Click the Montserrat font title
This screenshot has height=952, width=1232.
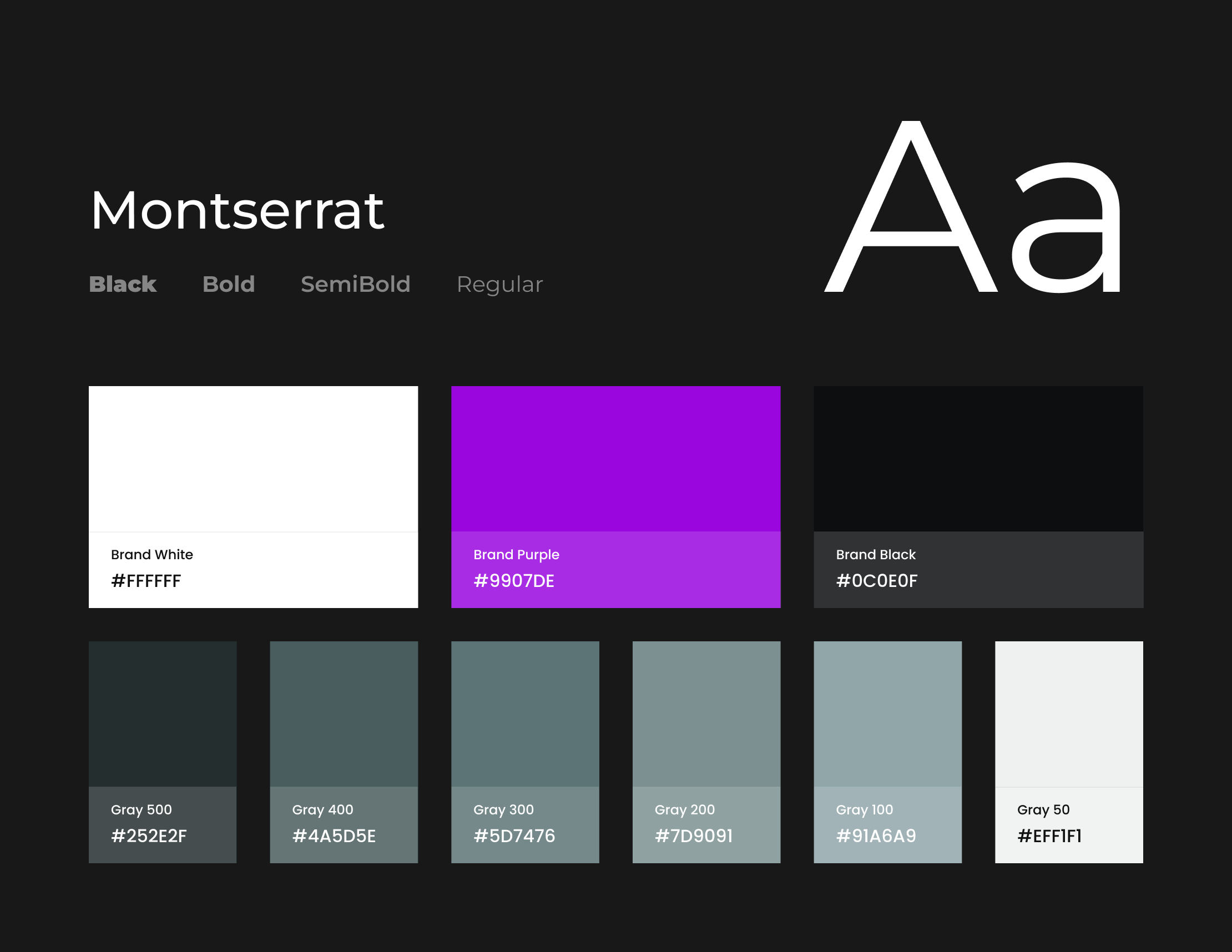click(237, 210)
